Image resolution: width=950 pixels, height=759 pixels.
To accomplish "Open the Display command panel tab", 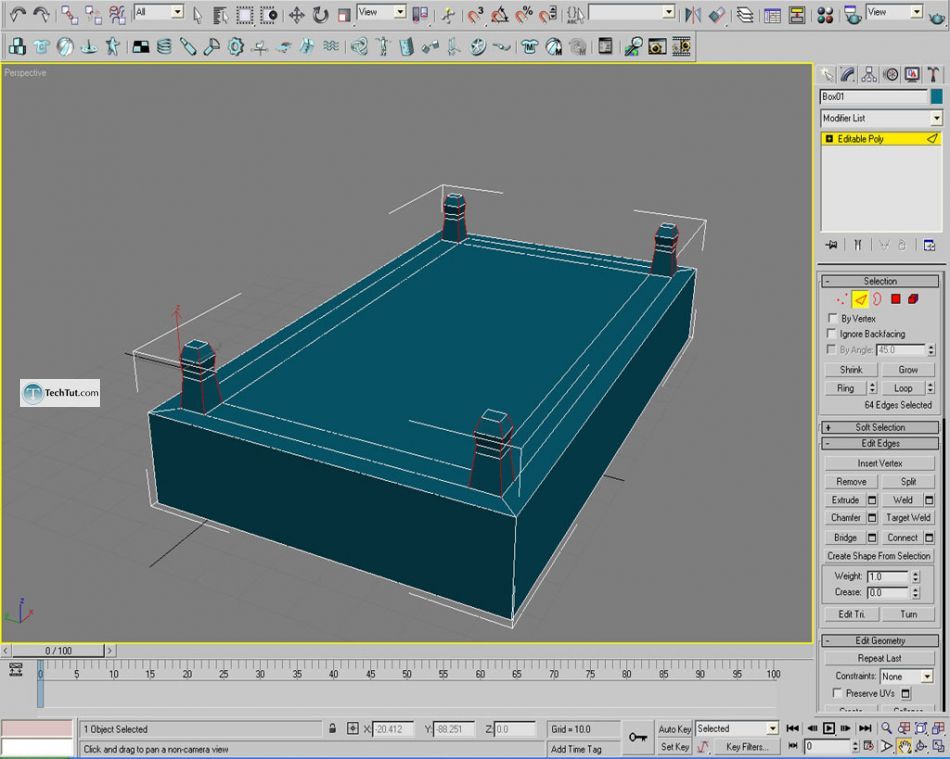I will 912,75.
